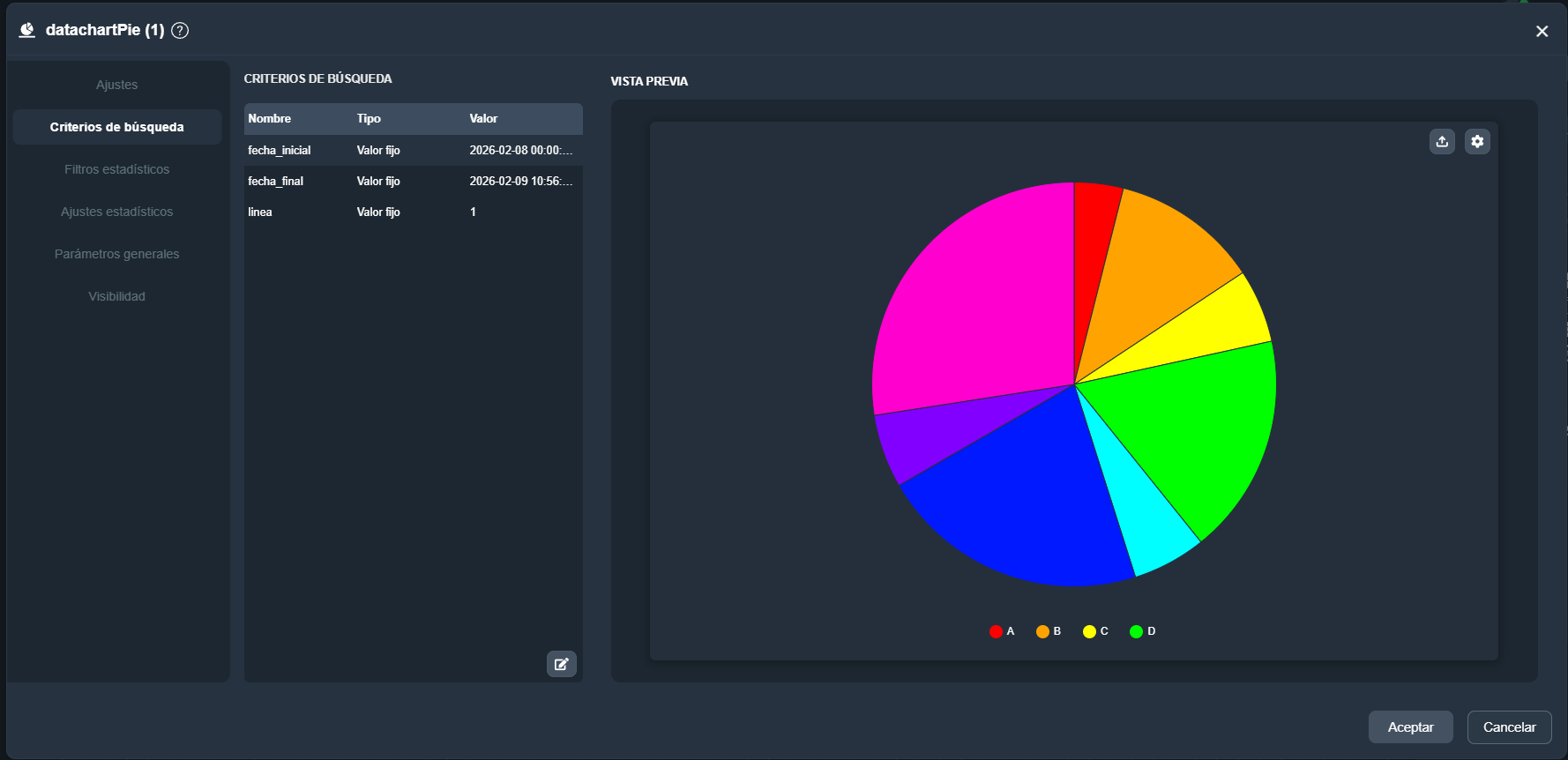Open the Ajustes tab

(x=116, y=85)
